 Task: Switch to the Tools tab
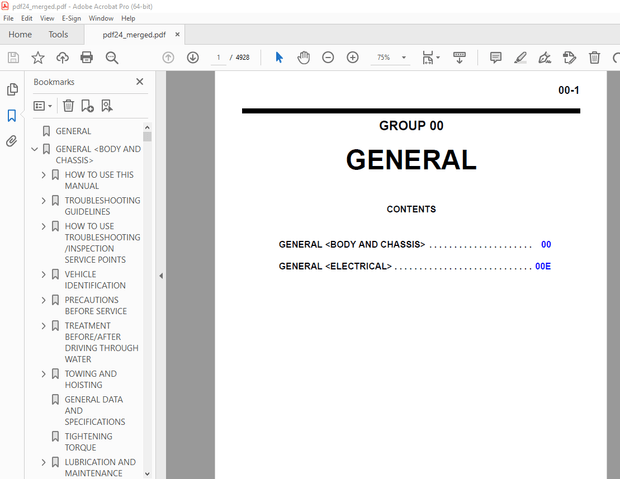[x=58, y=35]
